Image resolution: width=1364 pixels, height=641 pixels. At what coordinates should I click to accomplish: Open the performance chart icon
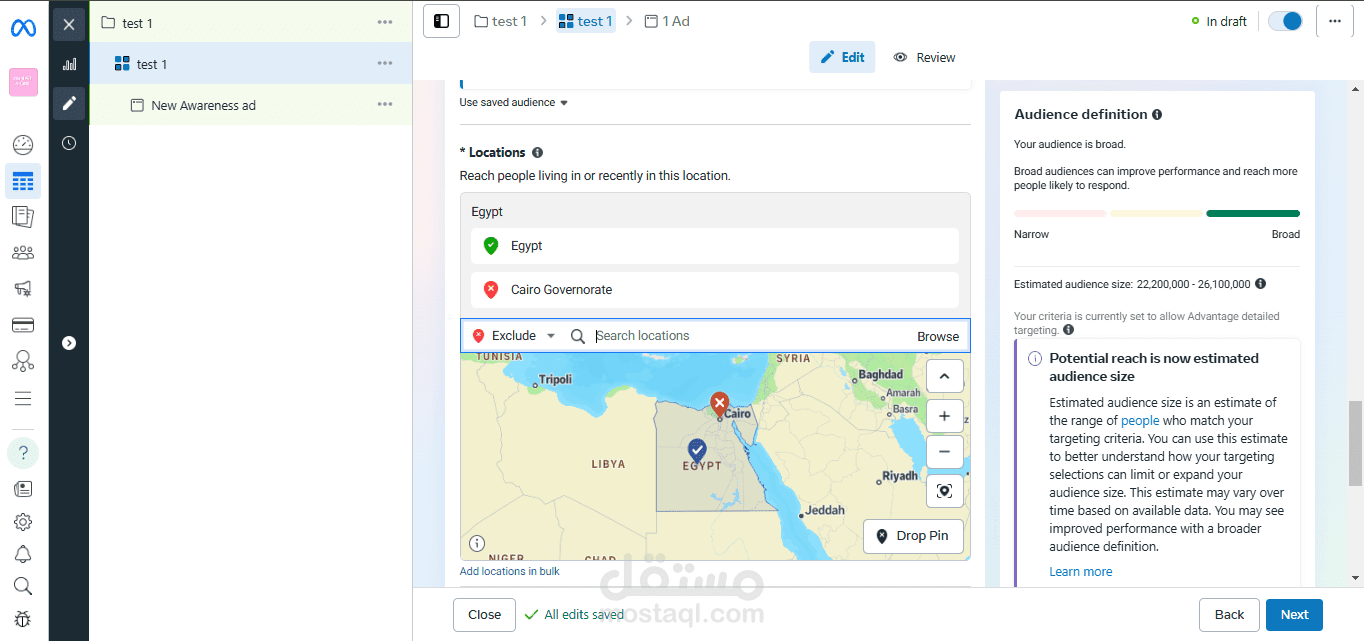69,64
